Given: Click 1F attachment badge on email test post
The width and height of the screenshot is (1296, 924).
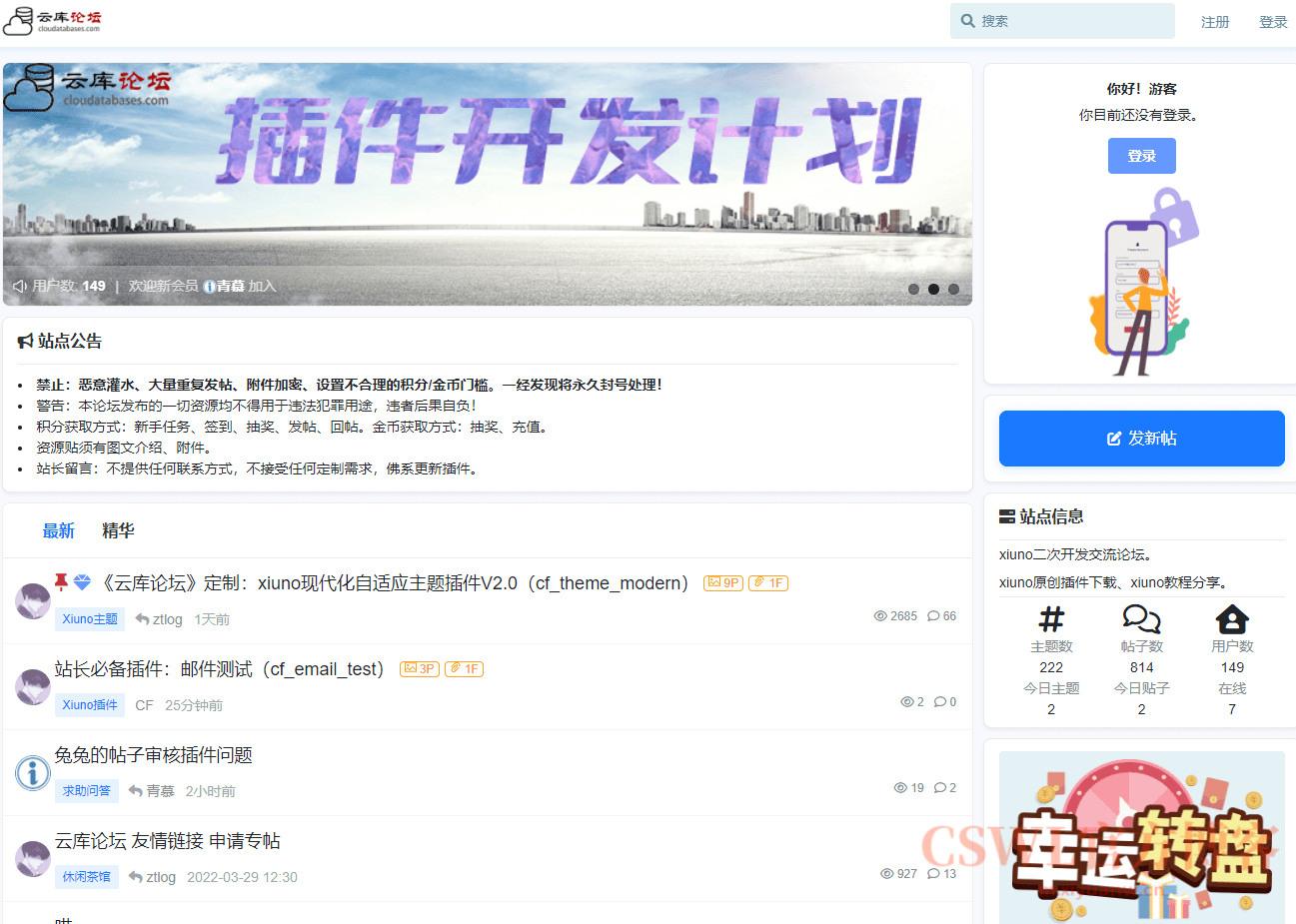Looking at the screenshot, I should click(465, 669).
